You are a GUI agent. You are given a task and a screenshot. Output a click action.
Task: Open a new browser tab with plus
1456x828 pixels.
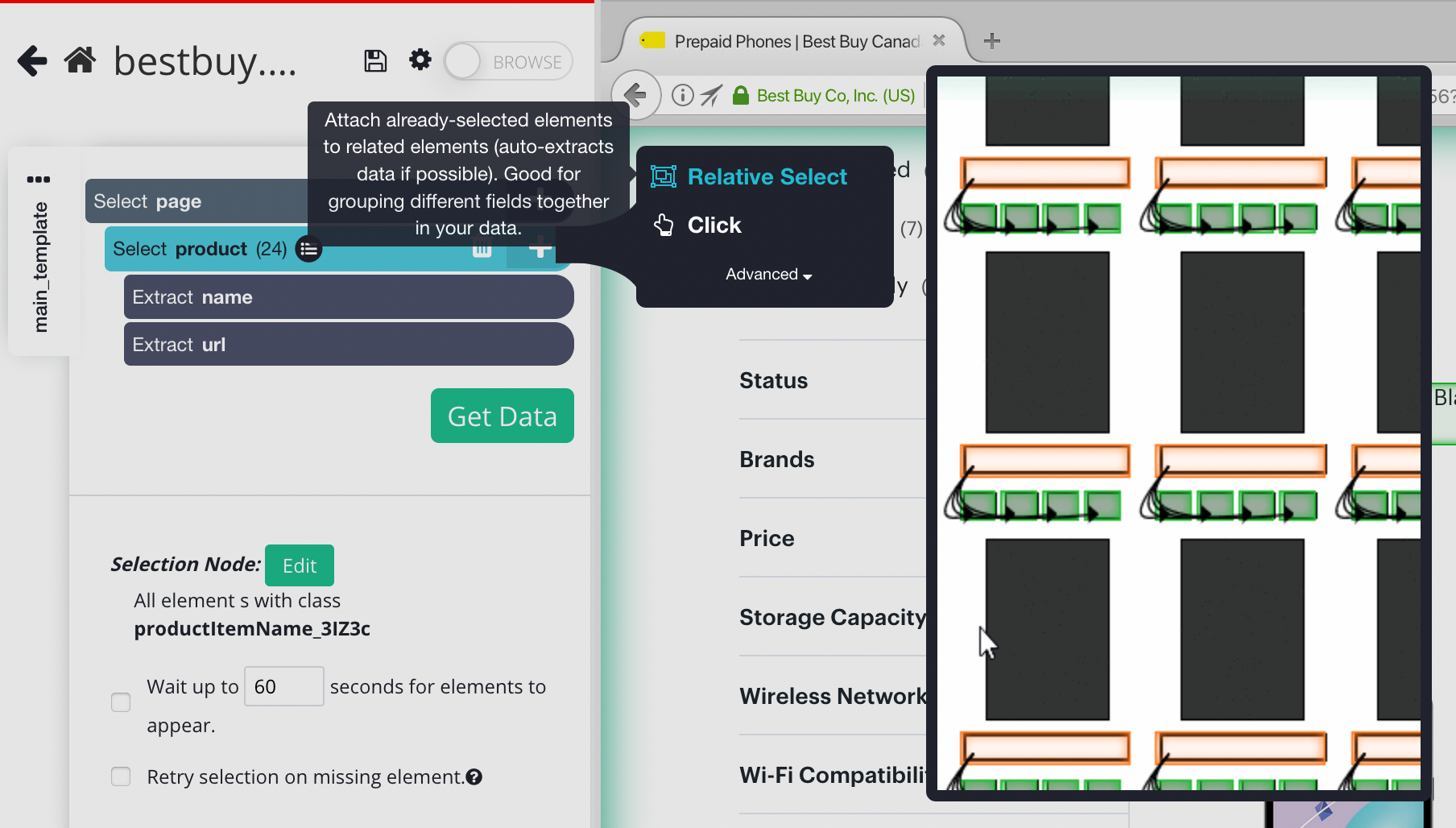992,41
